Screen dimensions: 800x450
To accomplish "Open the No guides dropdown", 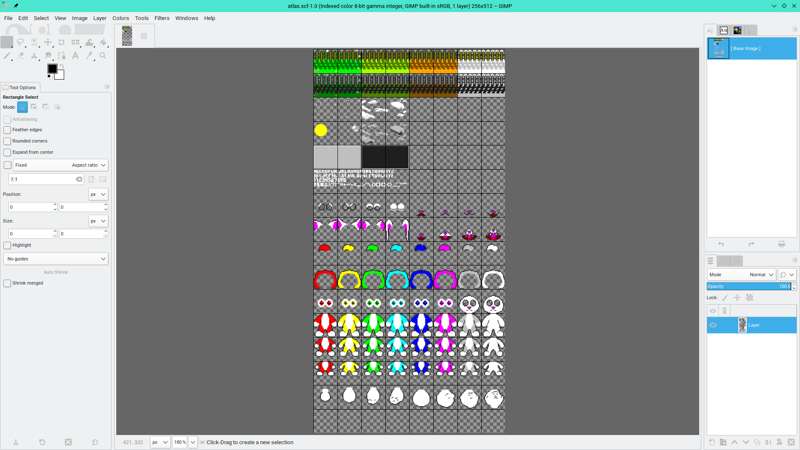I will pos(56,259).
